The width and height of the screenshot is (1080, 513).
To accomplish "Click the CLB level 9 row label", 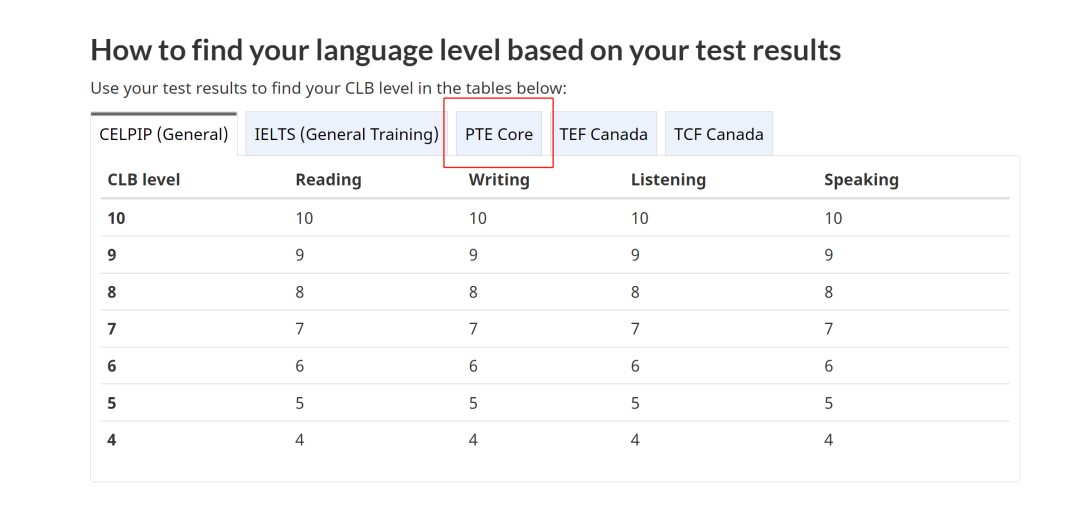I will coord(112,255).
